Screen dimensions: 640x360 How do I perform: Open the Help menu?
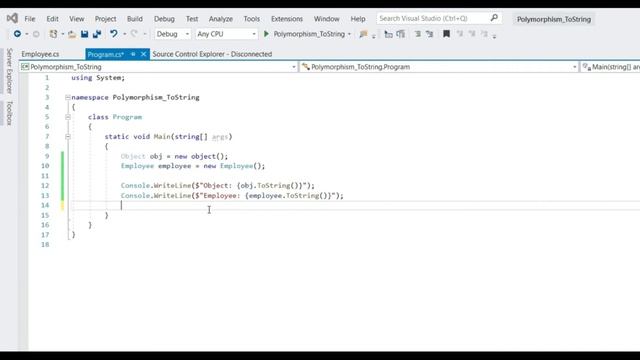pyautogui.click(x=358, y=19)
